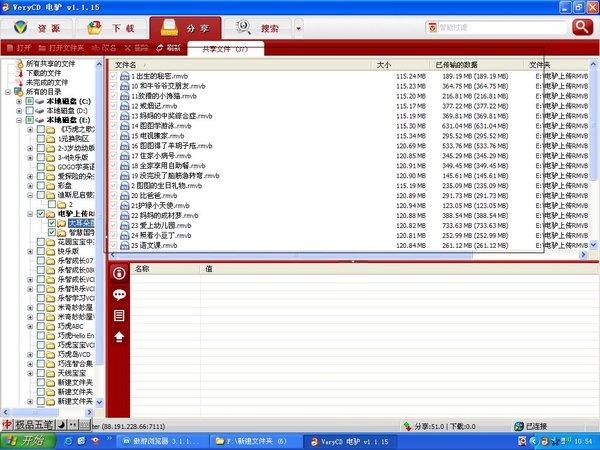Click file icon of 20 比爸爸.rmvb
The image size is (600, 450).
click(125, 196)
